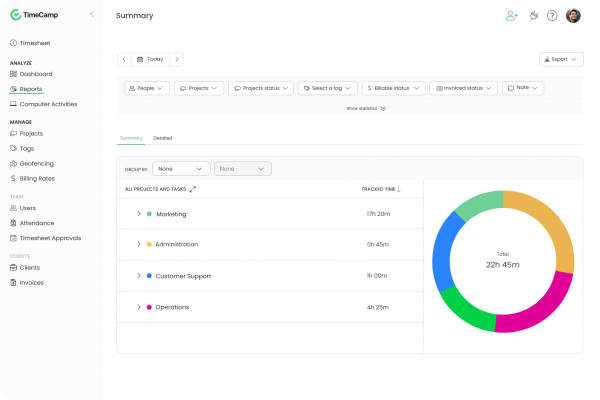Open the Geofencing page from the sidebar

tap(36, 163)
